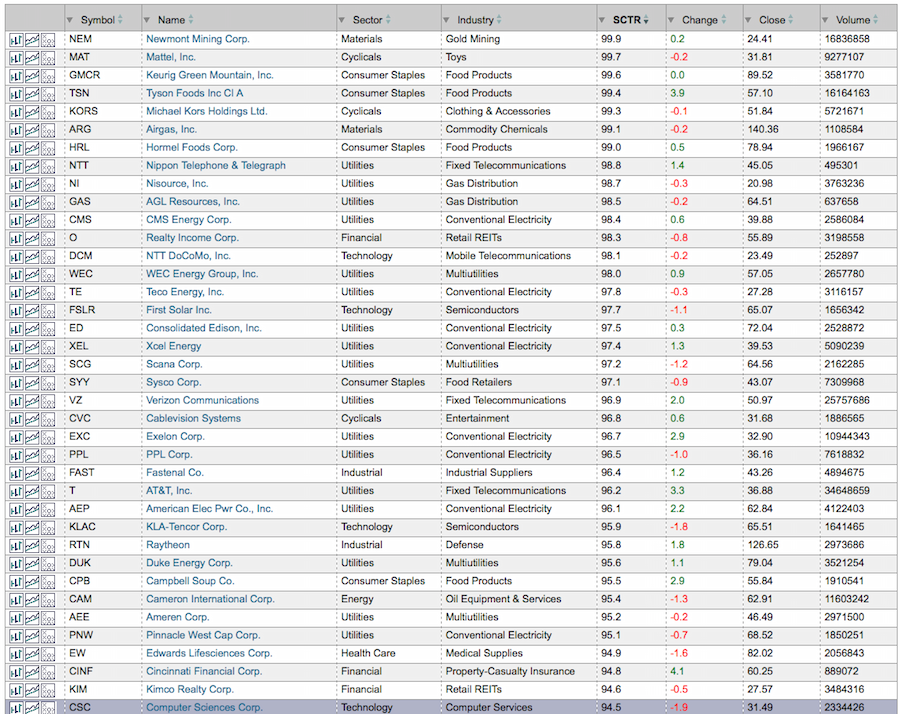Image resolution: width=900 pixels, height=714 pixels.
Task: Open the AT&T, Inc. link
Action: tap(169, 491)
